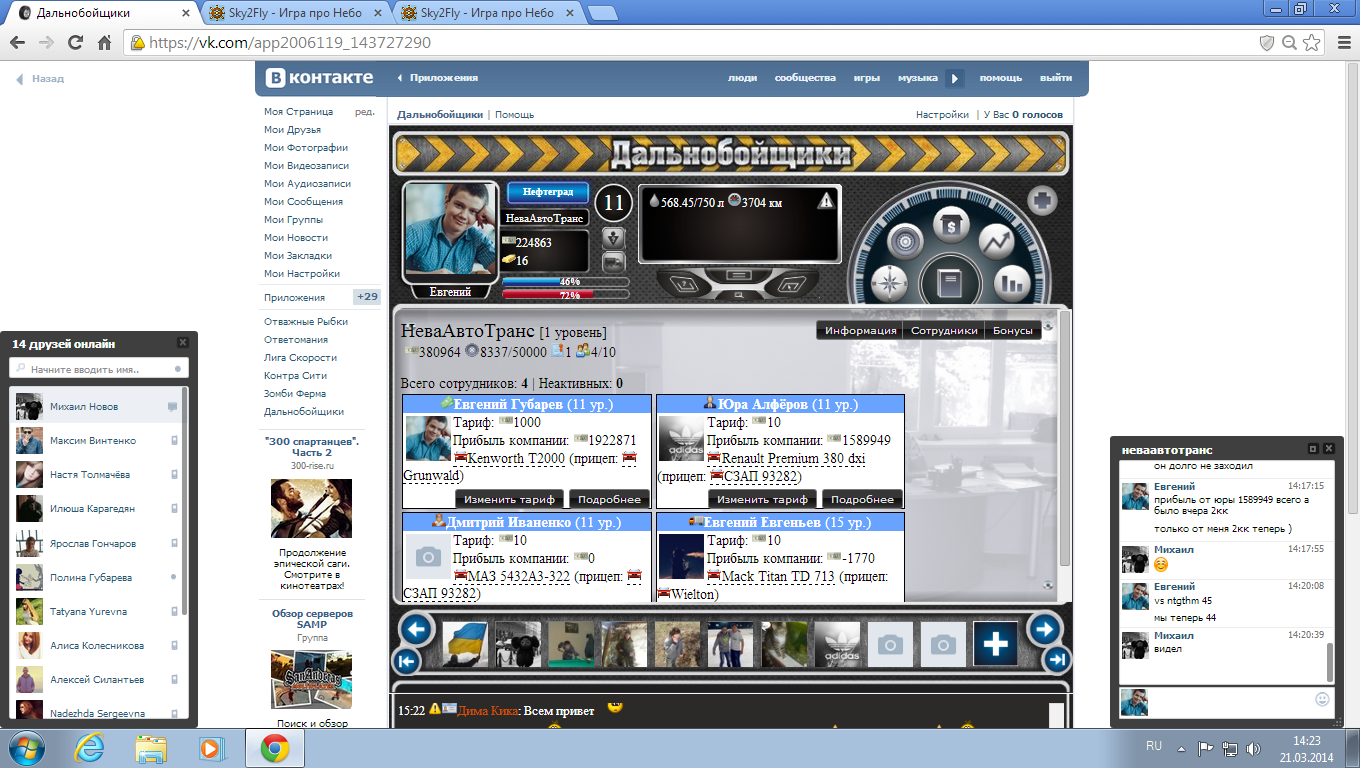Open Мои Друзья in the VK sidebar
The width and height of the screenshot is (1360, 768).
292,129
